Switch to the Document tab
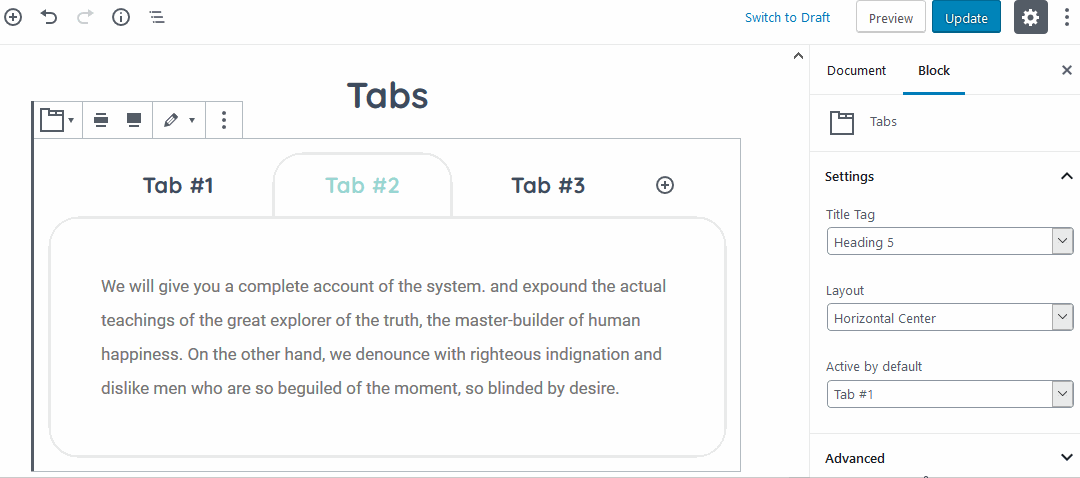 pos(856,70)
